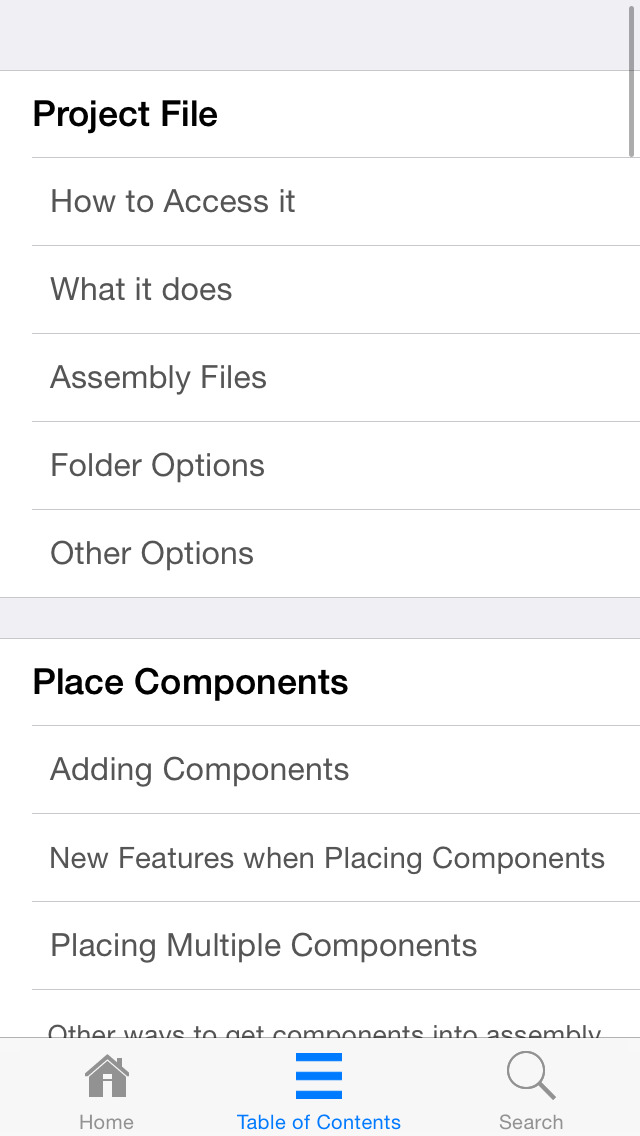Viewport: 640px width, 1136px height.
Task: Open the Place Components section header
Action: pyautogui.click(x=320, y=682)
